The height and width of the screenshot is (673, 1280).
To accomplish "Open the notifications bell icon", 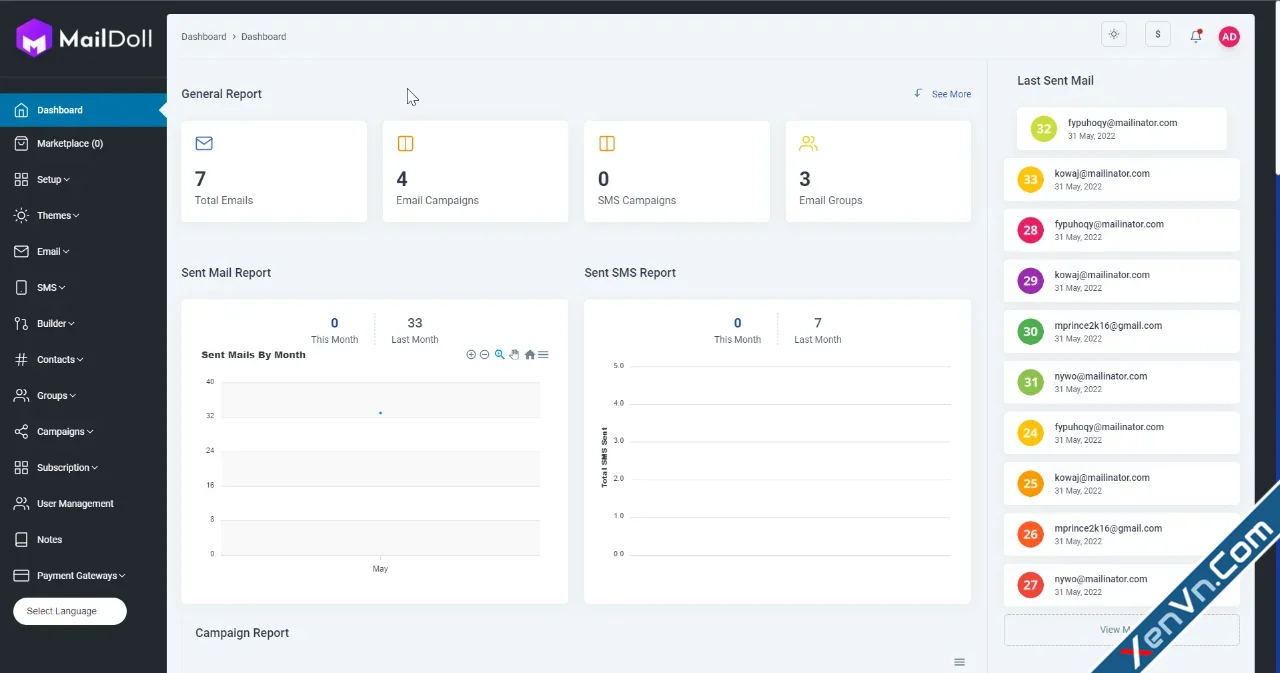I will click(x=1195, y=36).
